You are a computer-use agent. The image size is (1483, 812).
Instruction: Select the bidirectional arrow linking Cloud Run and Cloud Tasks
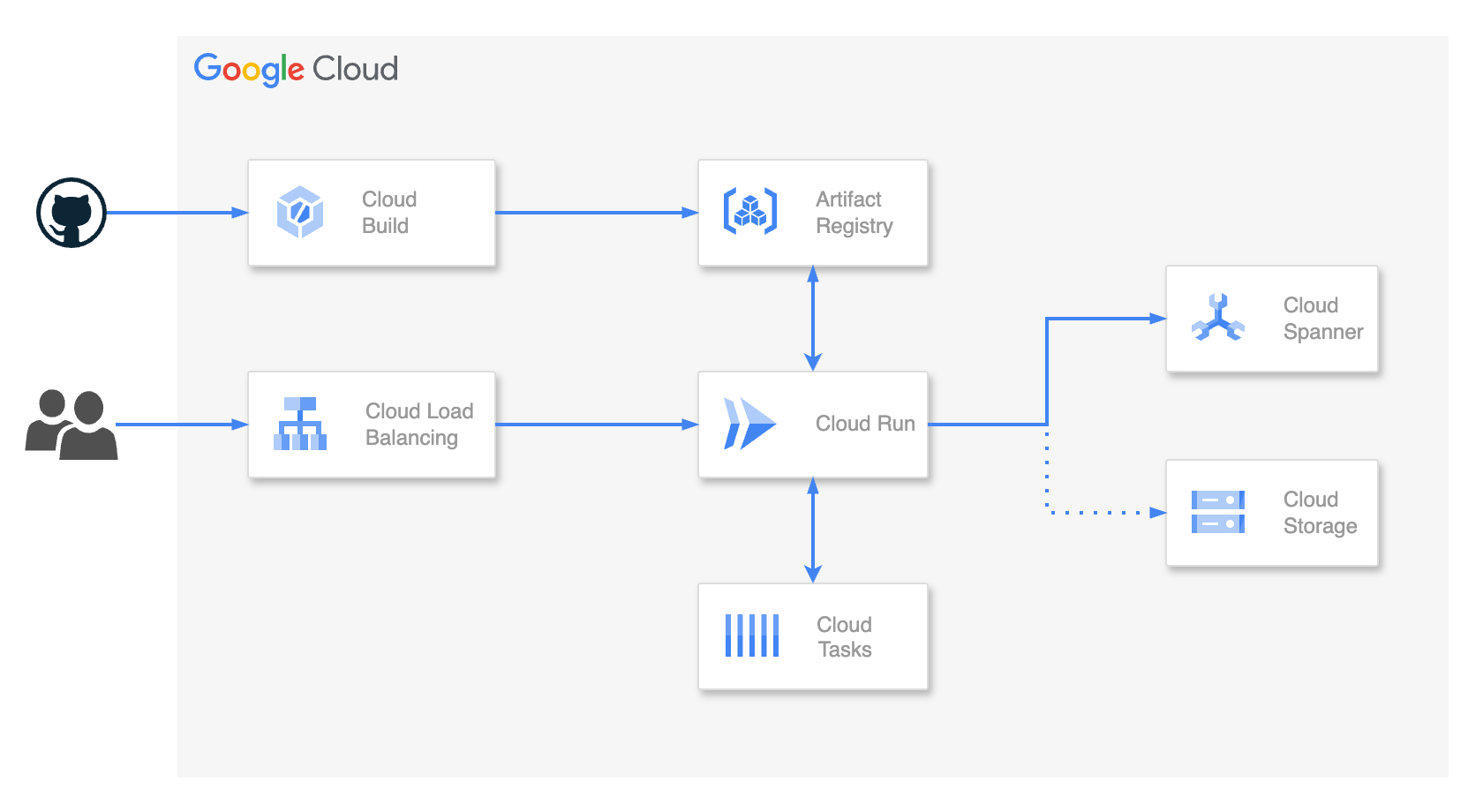813,530
